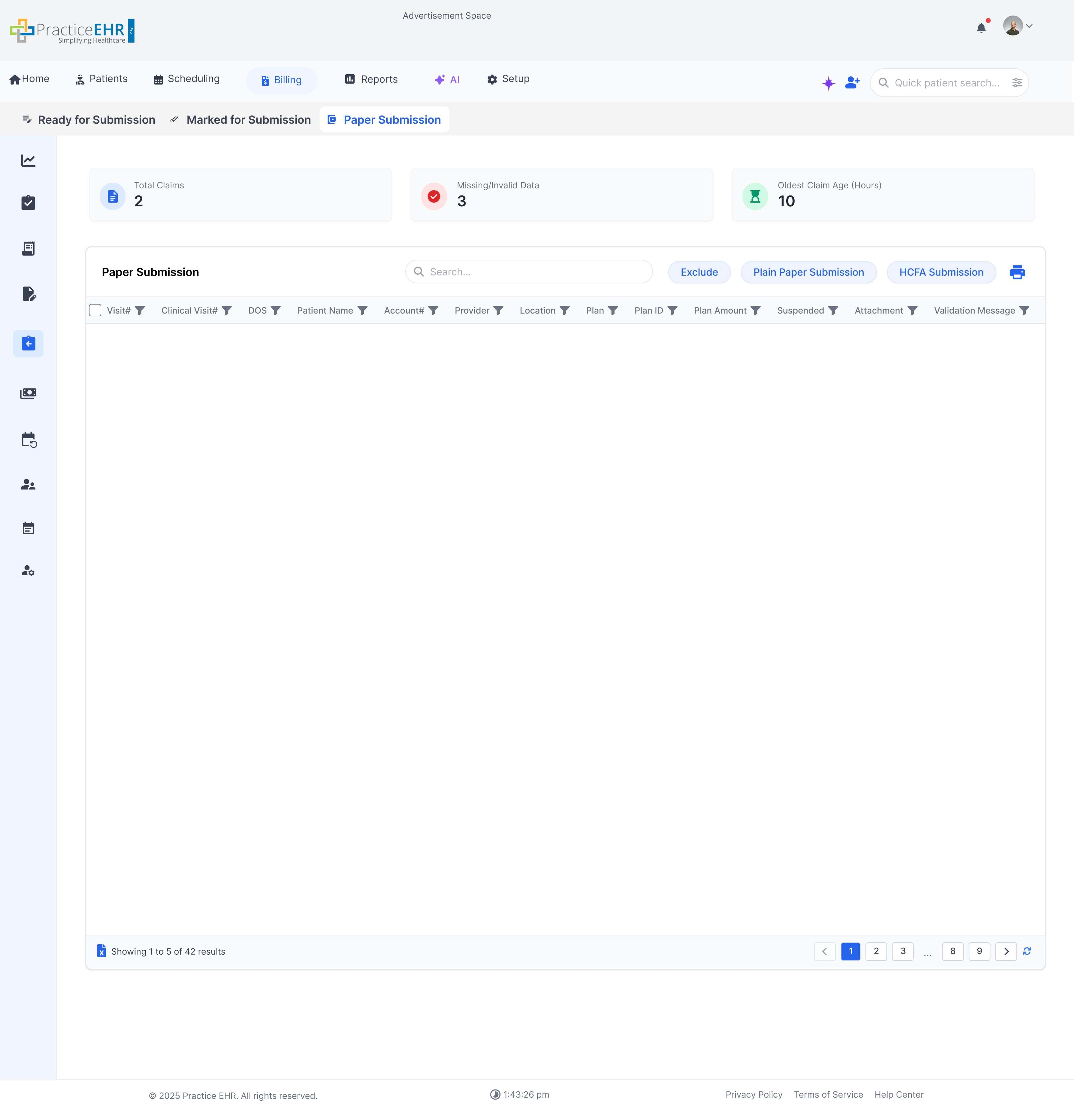Viewport: 1074px width, 1120px height.
Task: Open the AI sparkle assistant icon
Action: tap(828, 83)
